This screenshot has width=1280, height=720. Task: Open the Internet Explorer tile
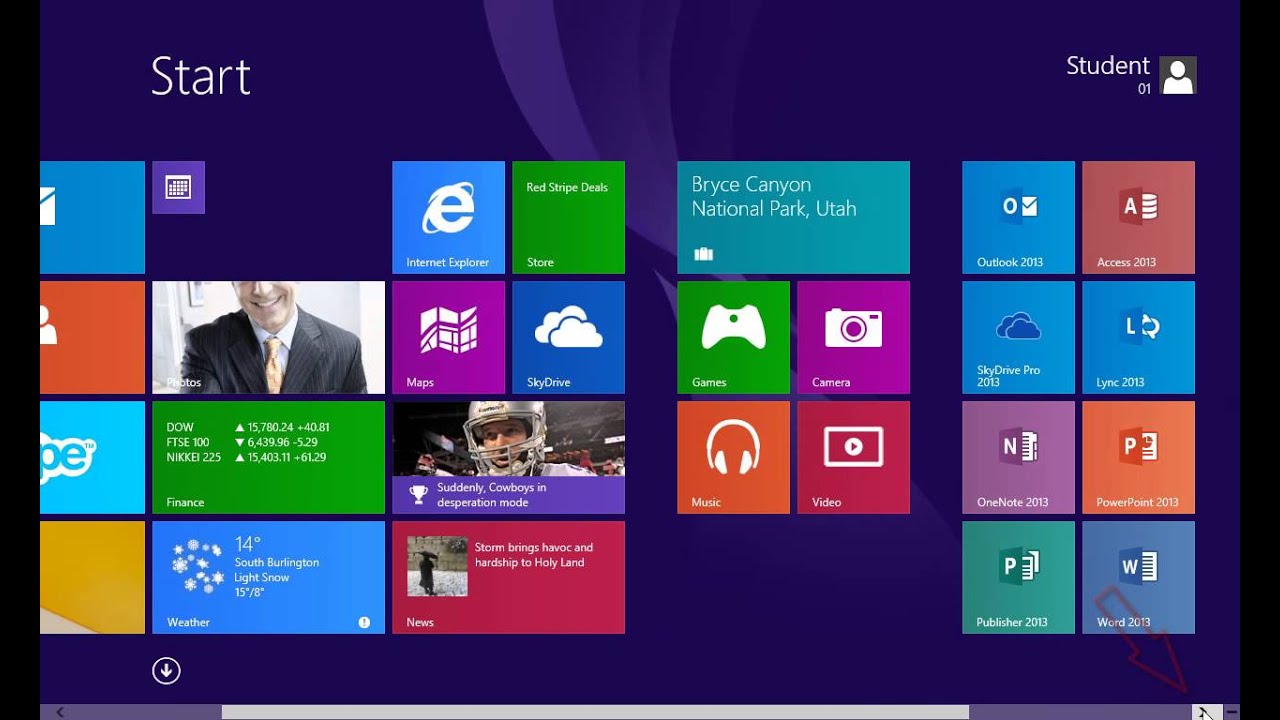[x=448, y=217]
